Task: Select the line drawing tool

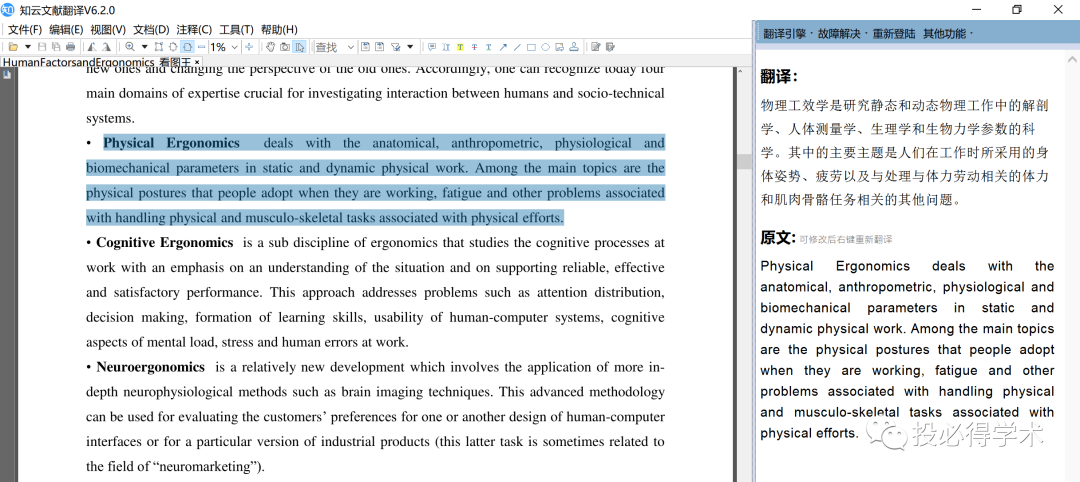Action: pos(517,47)
